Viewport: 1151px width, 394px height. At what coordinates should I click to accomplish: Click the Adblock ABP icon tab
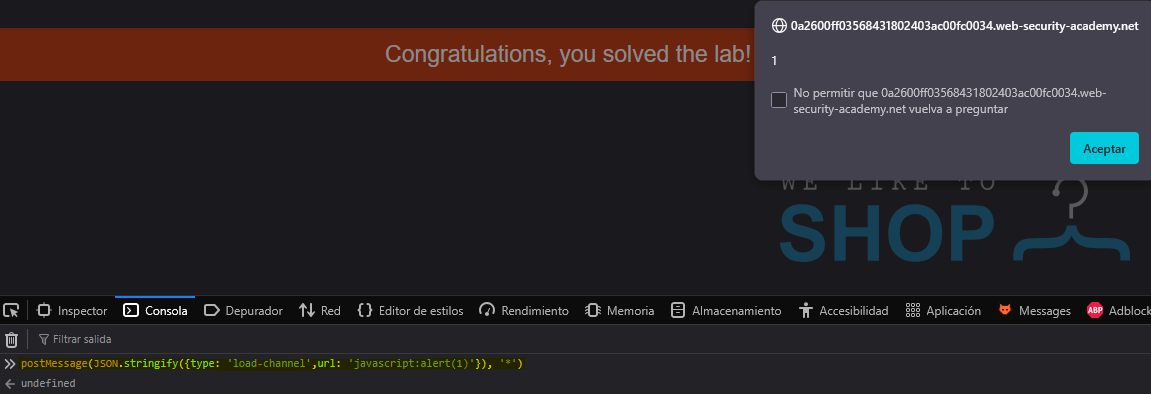pos(1118,310)
